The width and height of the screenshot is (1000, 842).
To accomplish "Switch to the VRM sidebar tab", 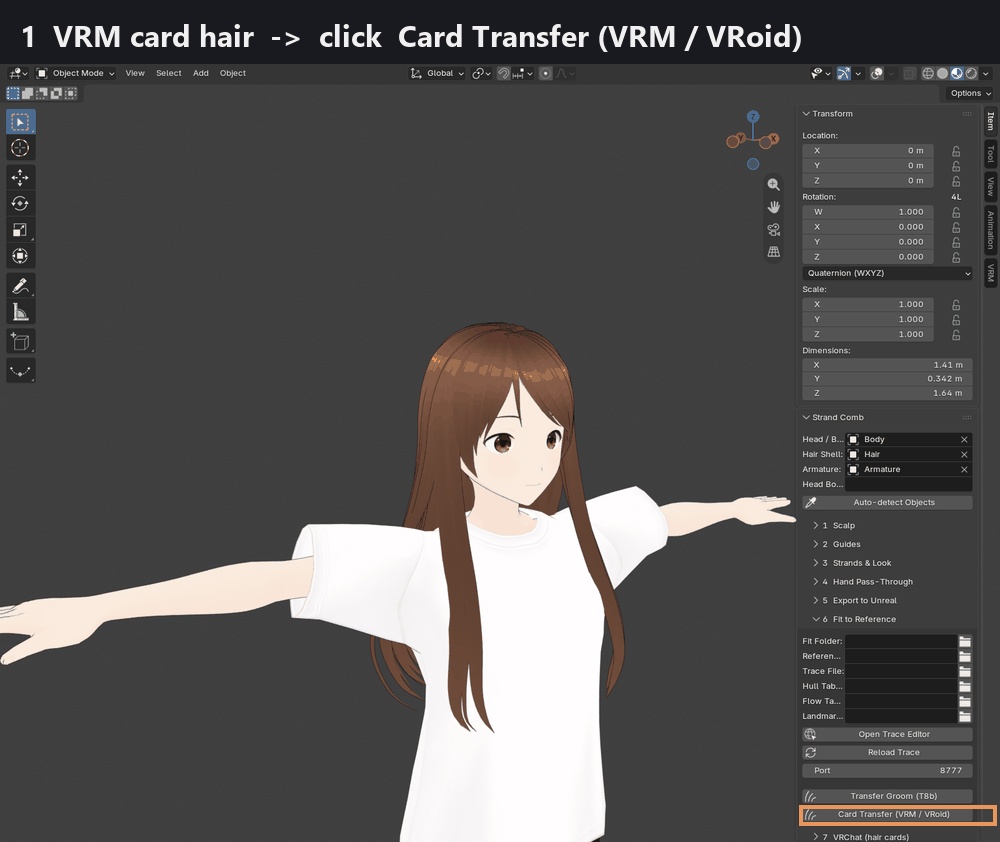I will pos(990,272).
